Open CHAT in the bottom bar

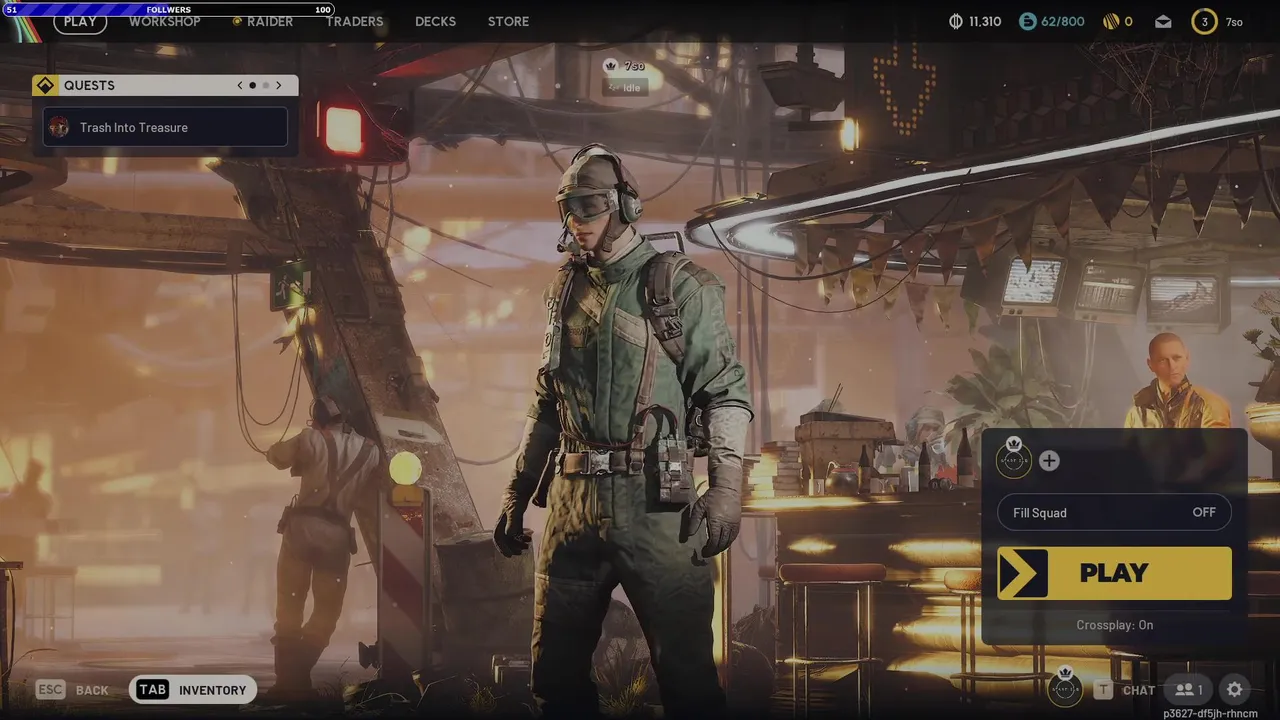[x=1139, y=690]
